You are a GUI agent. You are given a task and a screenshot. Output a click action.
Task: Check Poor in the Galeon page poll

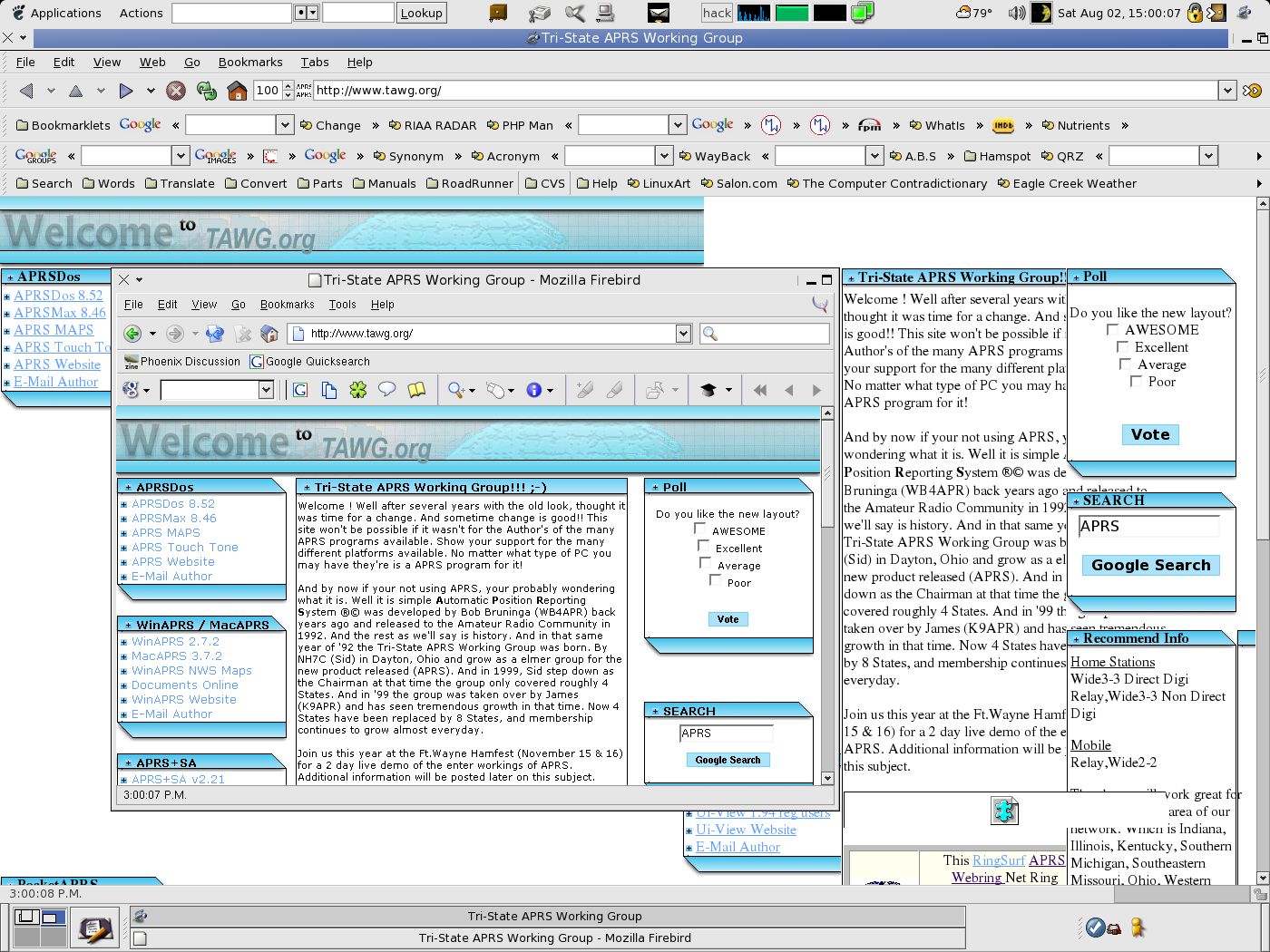[x=1136, y=381]
